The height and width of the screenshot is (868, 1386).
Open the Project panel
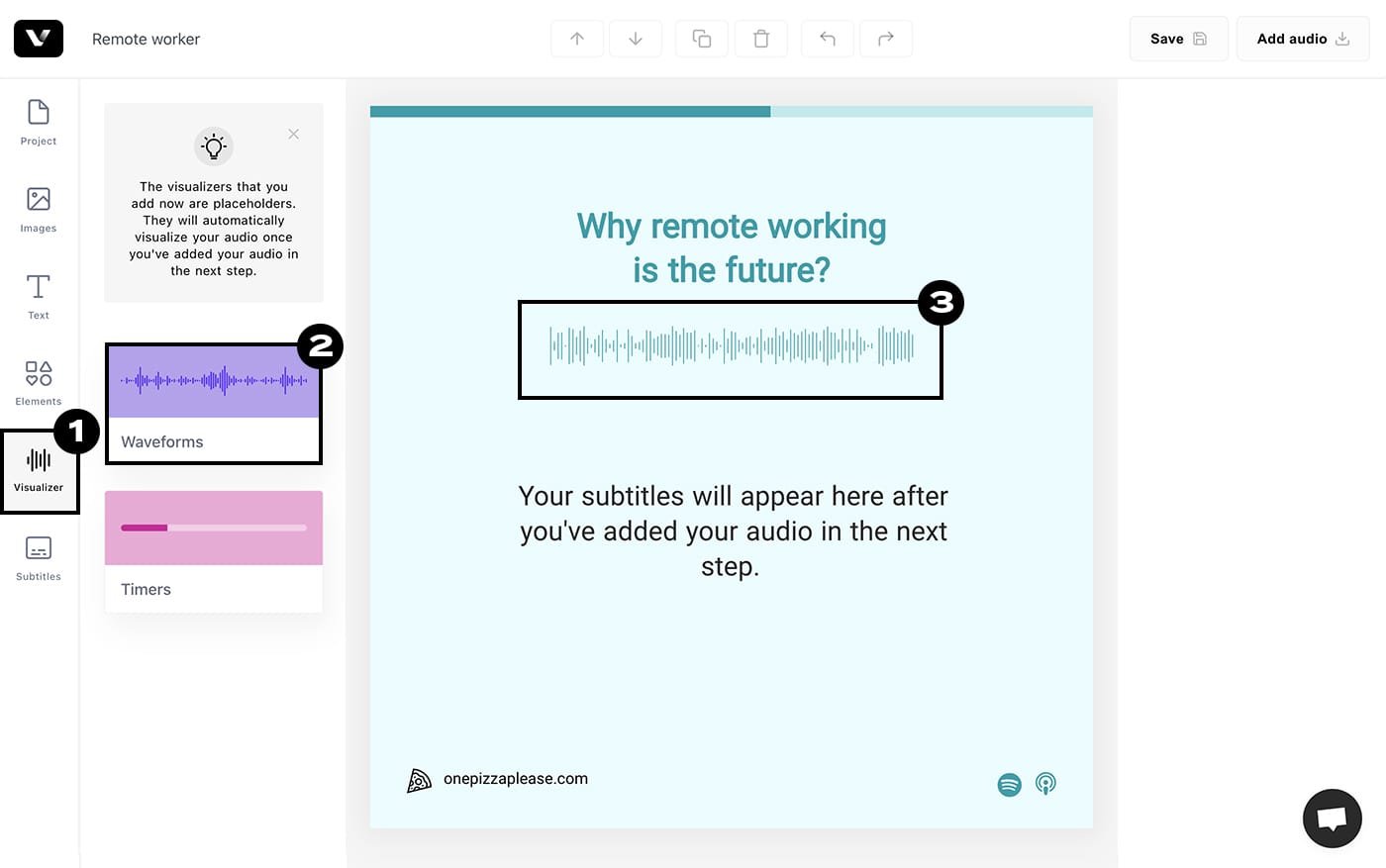click(x=38, y=123)
